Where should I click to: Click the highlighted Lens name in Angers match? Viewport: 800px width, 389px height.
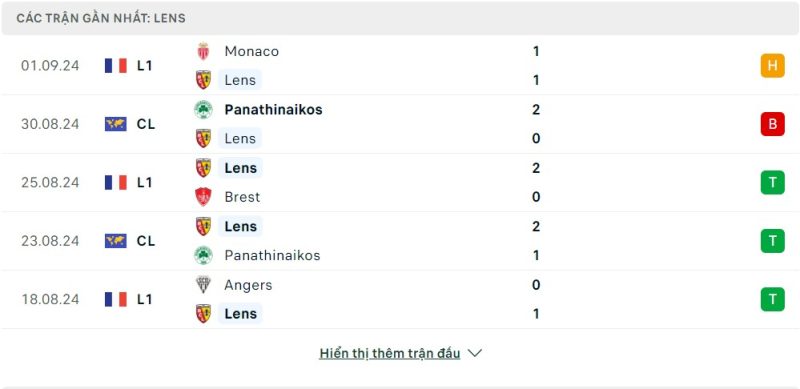pyautogui.click(x=240, y=313)
